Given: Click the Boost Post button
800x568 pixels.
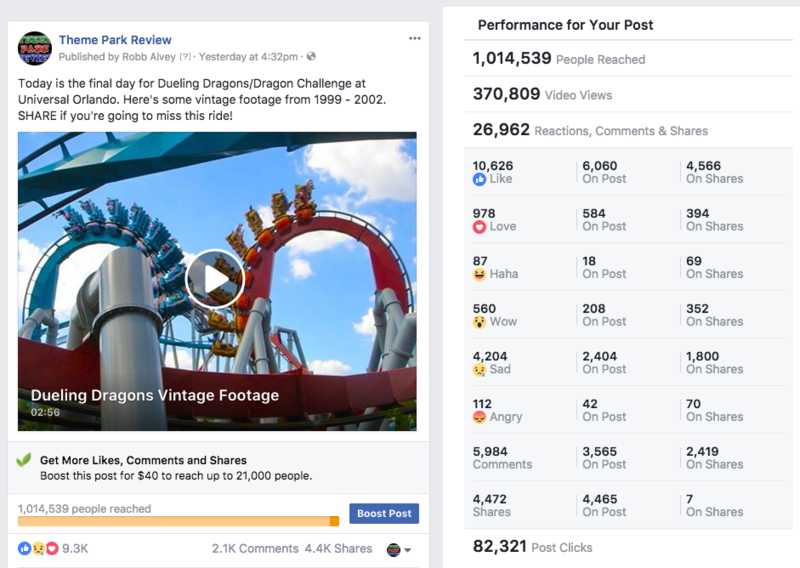Looking at the screenshot, I should tap(384, 513).
